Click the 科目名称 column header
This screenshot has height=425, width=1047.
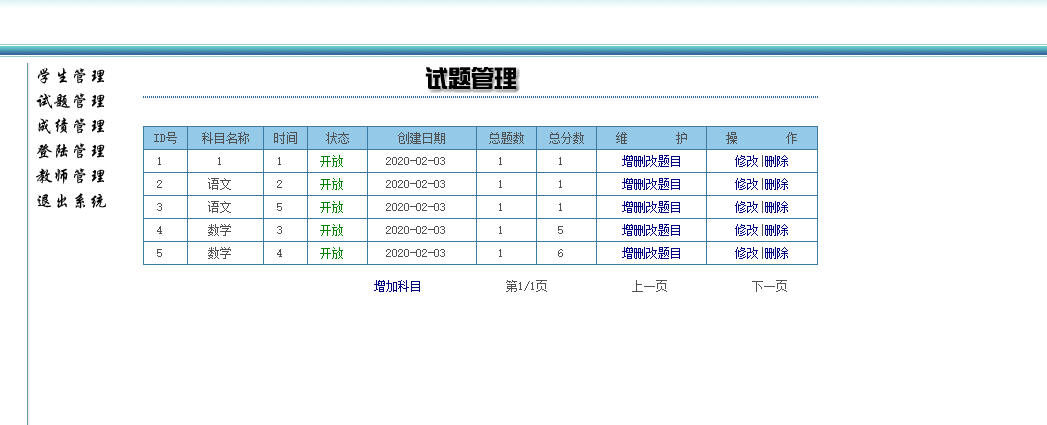[x=225, y=138]
